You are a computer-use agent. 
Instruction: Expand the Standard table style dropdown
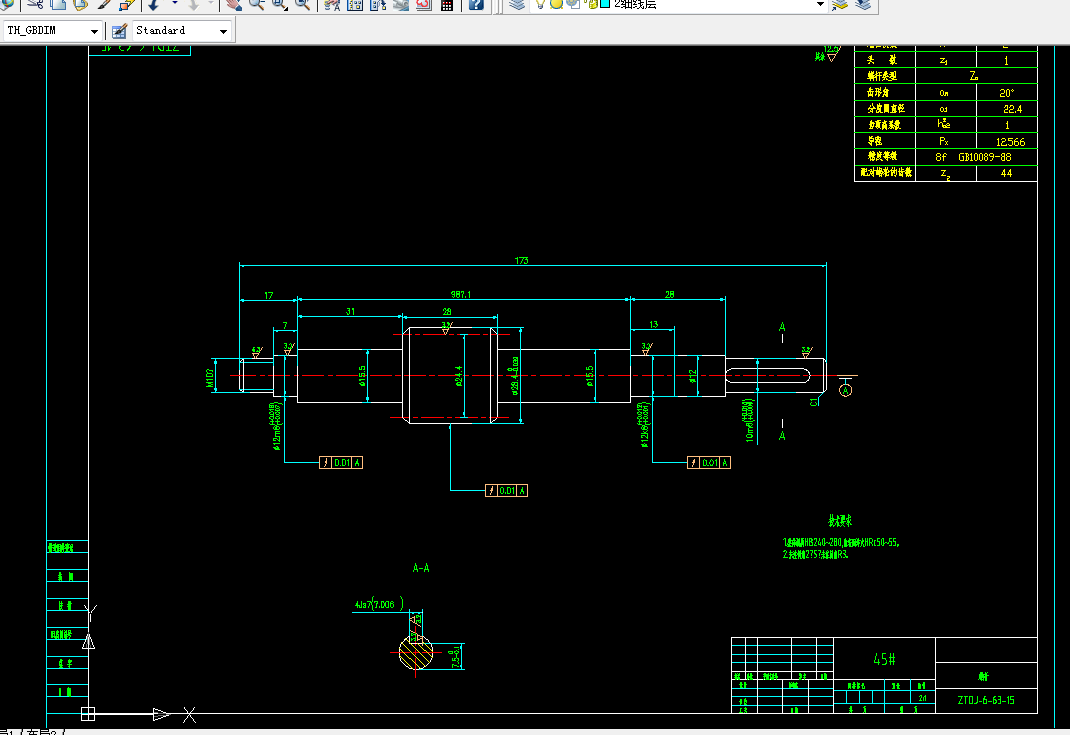pyautogui.click(x=223, y=31)
